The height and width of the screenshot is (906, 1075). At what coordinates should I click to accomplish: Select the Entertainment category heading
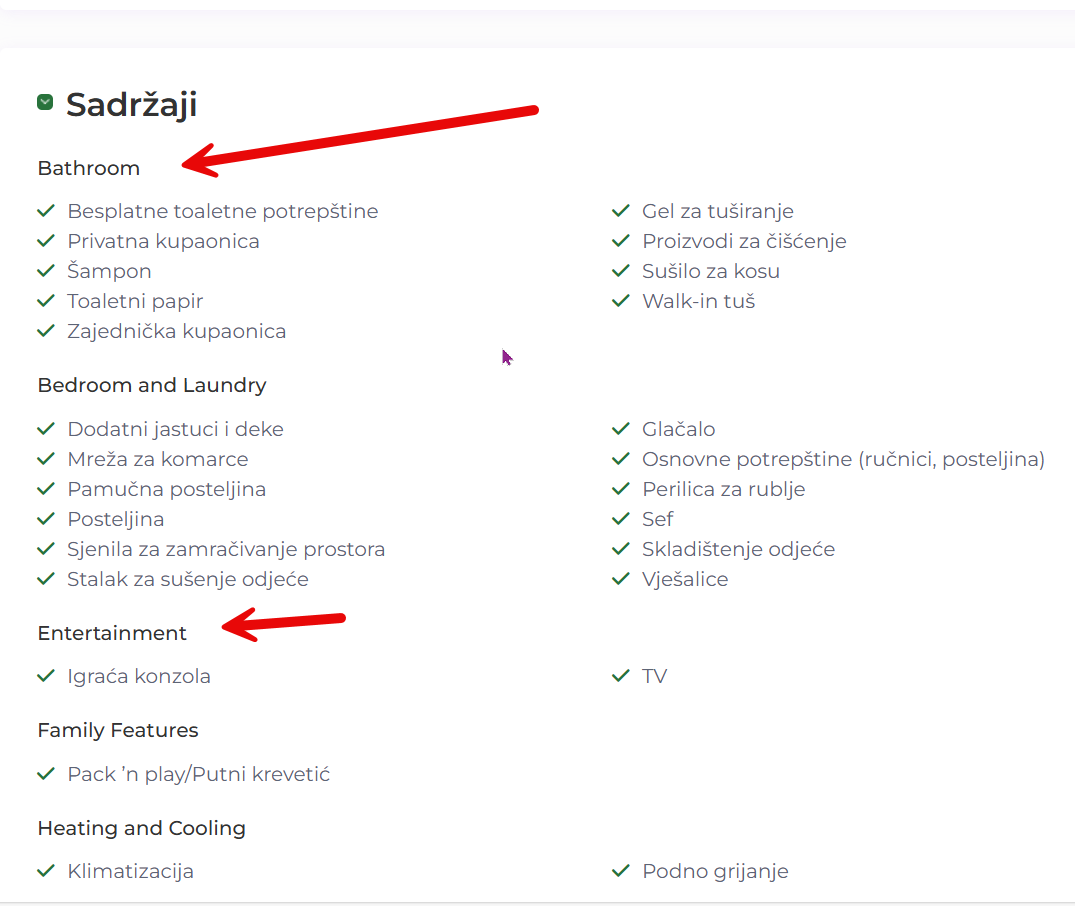click(x=112, y=633)
